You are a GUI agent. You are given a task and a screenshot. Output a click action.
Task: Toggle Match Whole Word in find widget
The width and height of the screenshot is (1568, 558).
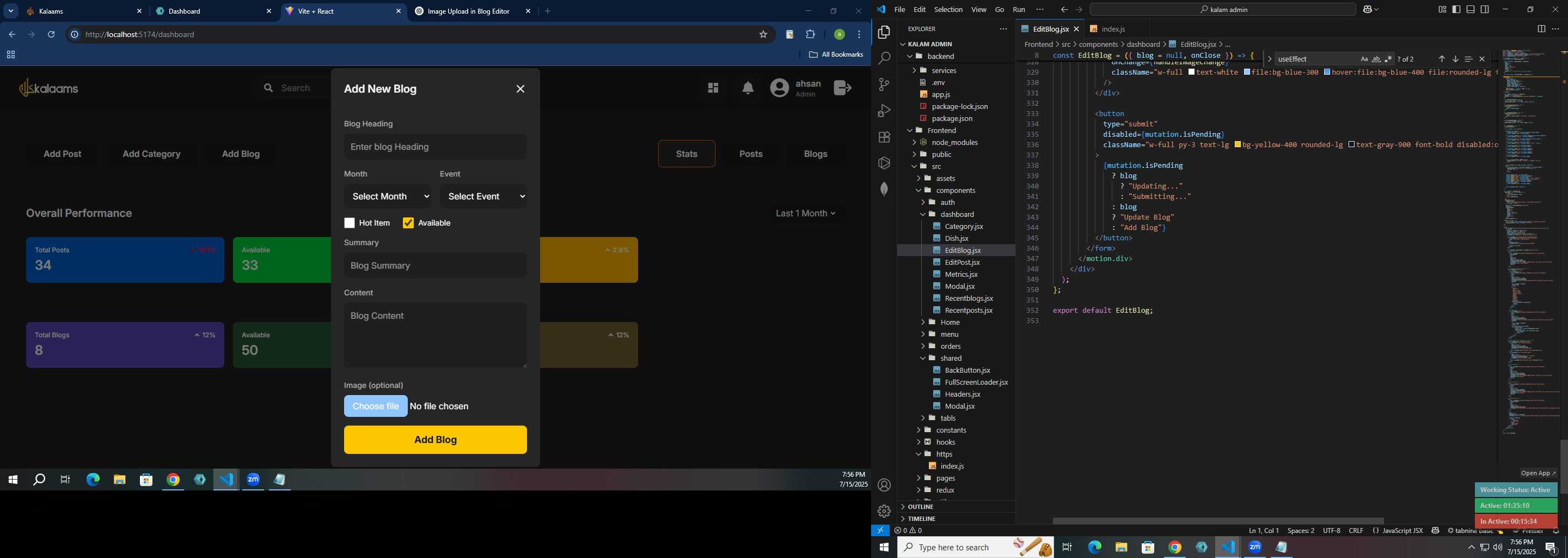[1376, 59]
